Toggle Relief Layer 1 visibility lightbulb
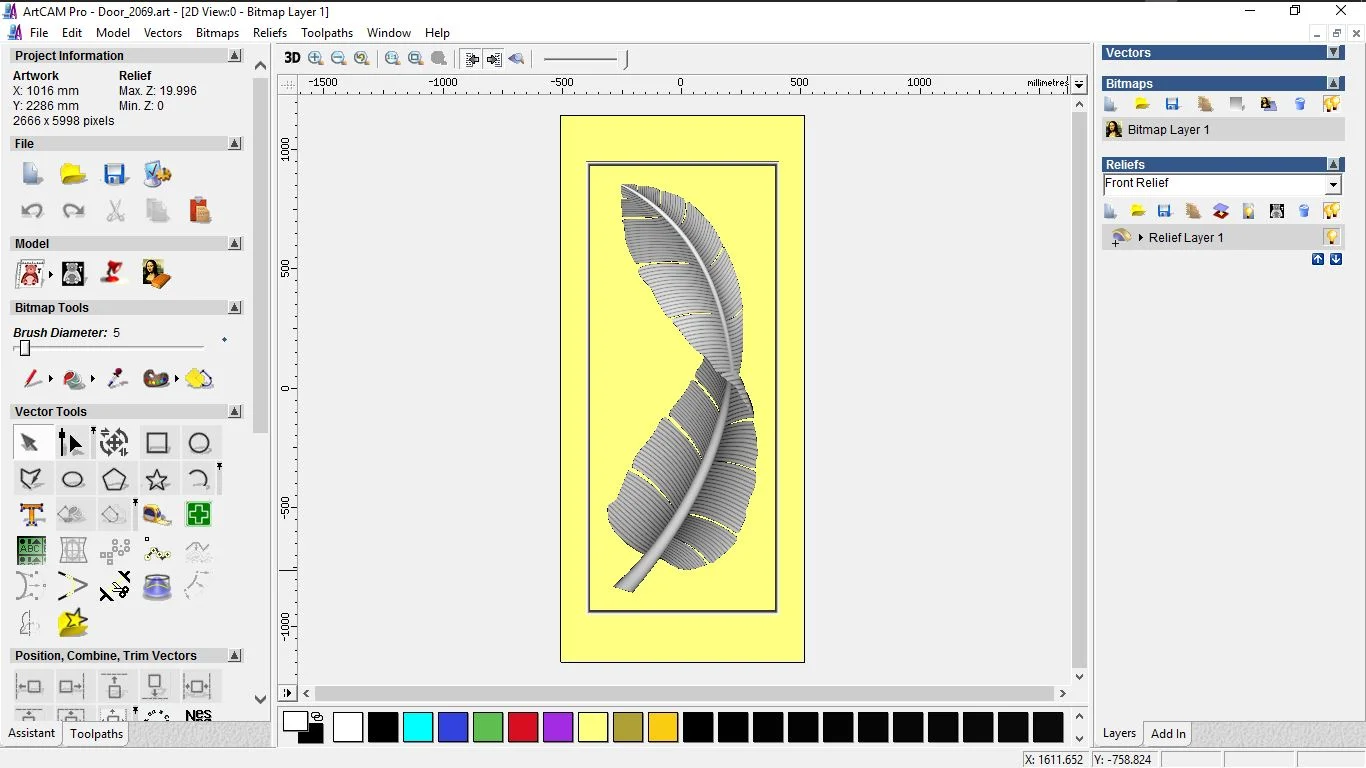1366x768 pixels. click(x=1331, y=237)
